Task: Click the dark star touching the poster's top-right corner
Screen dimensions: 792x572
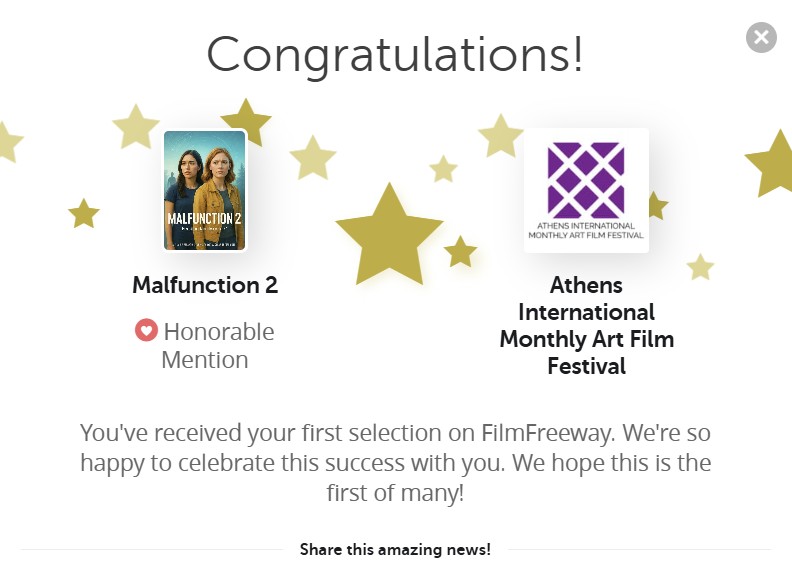Action: point(248,121)
